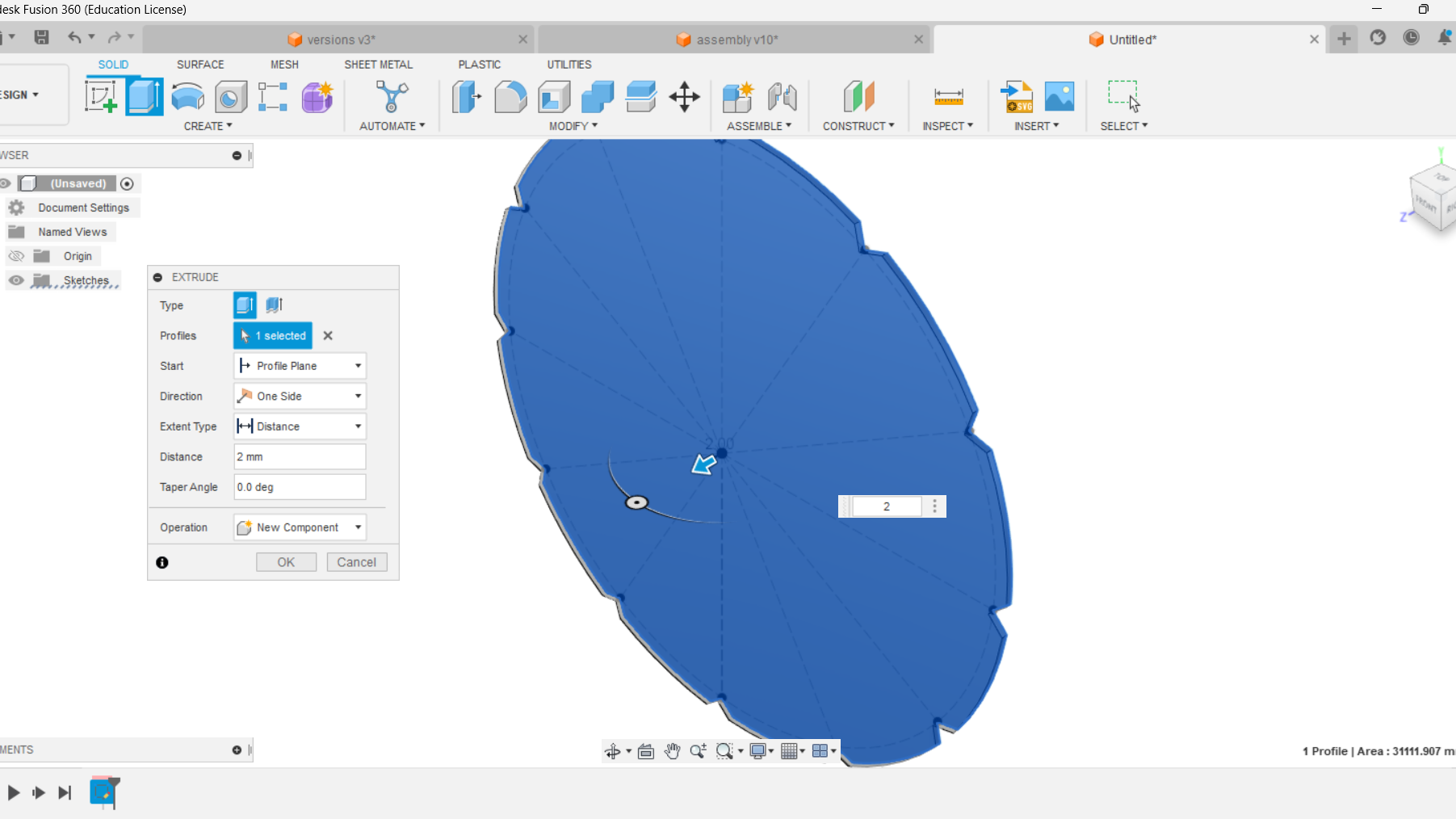
Task: Open the Extent Type dropdown
Action: [299, 426]
